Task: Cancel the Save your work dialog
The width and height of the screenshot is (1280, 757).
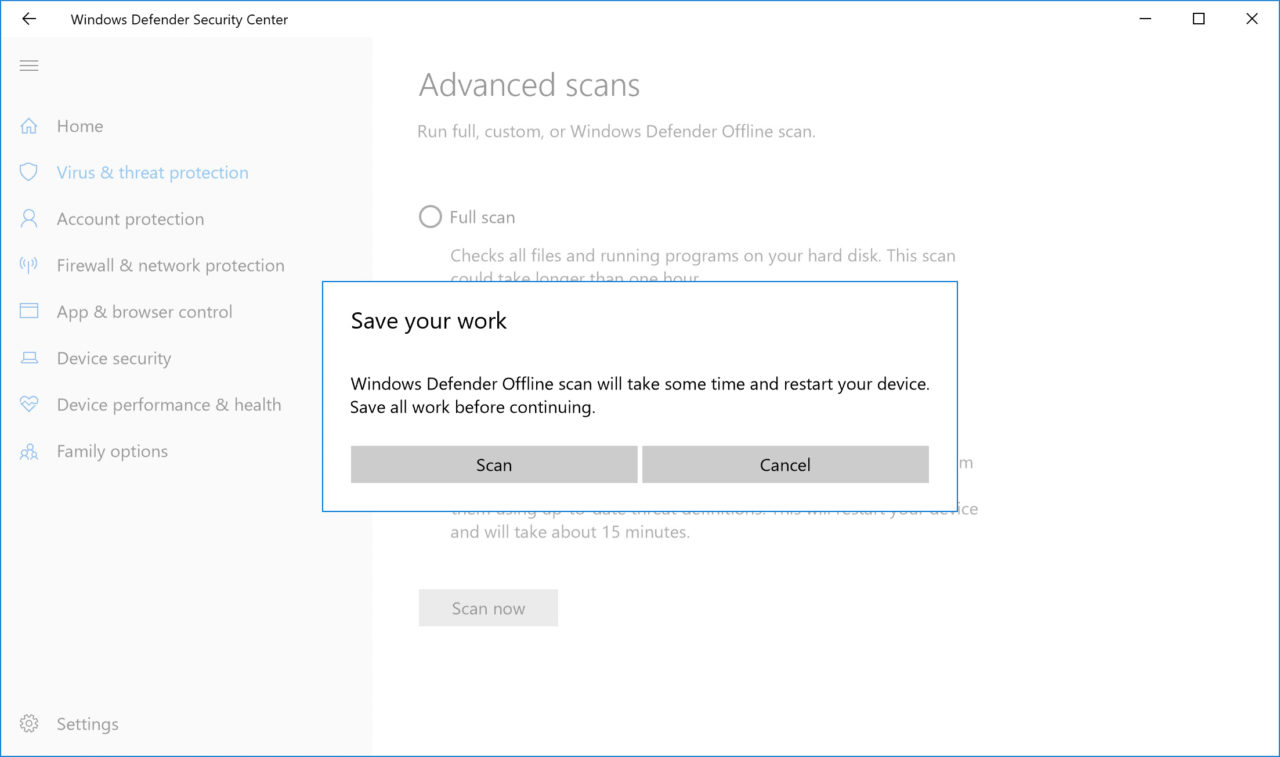Action: (x=785, y=465)
